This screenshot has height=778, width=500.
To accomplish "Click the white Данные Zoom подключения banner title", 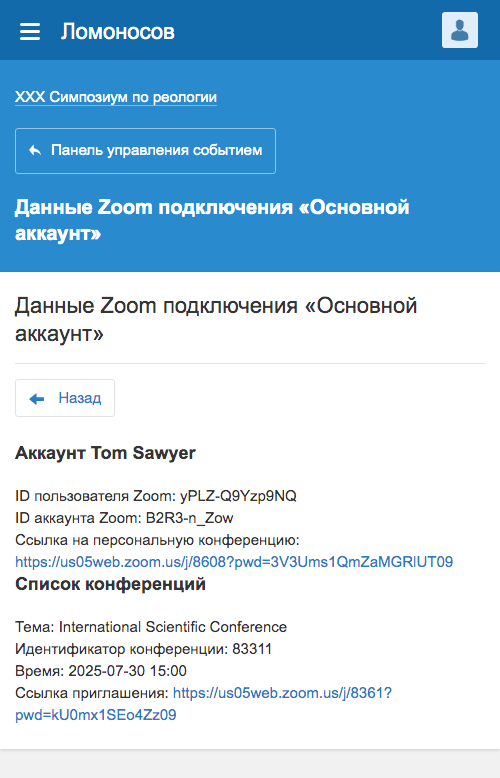I will coord(212,219).
